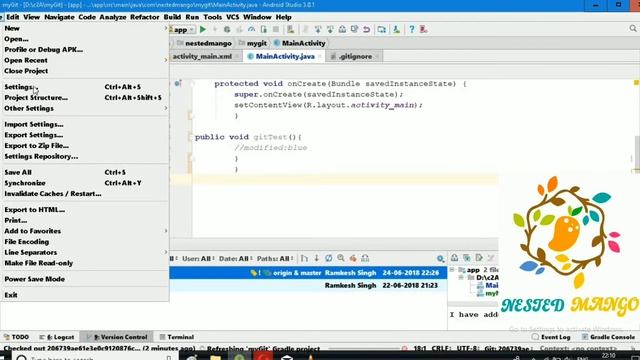The width and height of the screenshot is (640, 360).
Task: Select Project Structure menu item
Action: tap(84, 98)
